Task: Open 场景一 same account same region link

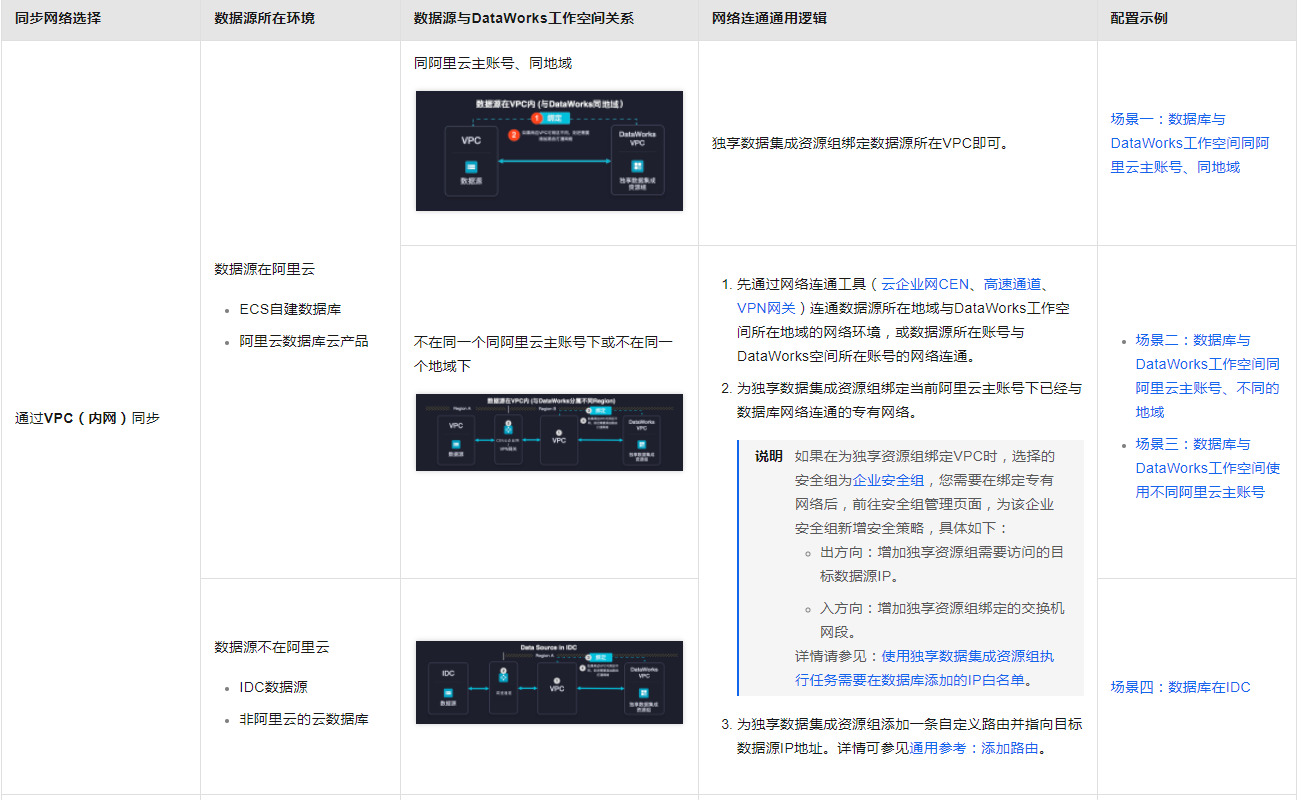Action: (x=1189, y=143)
